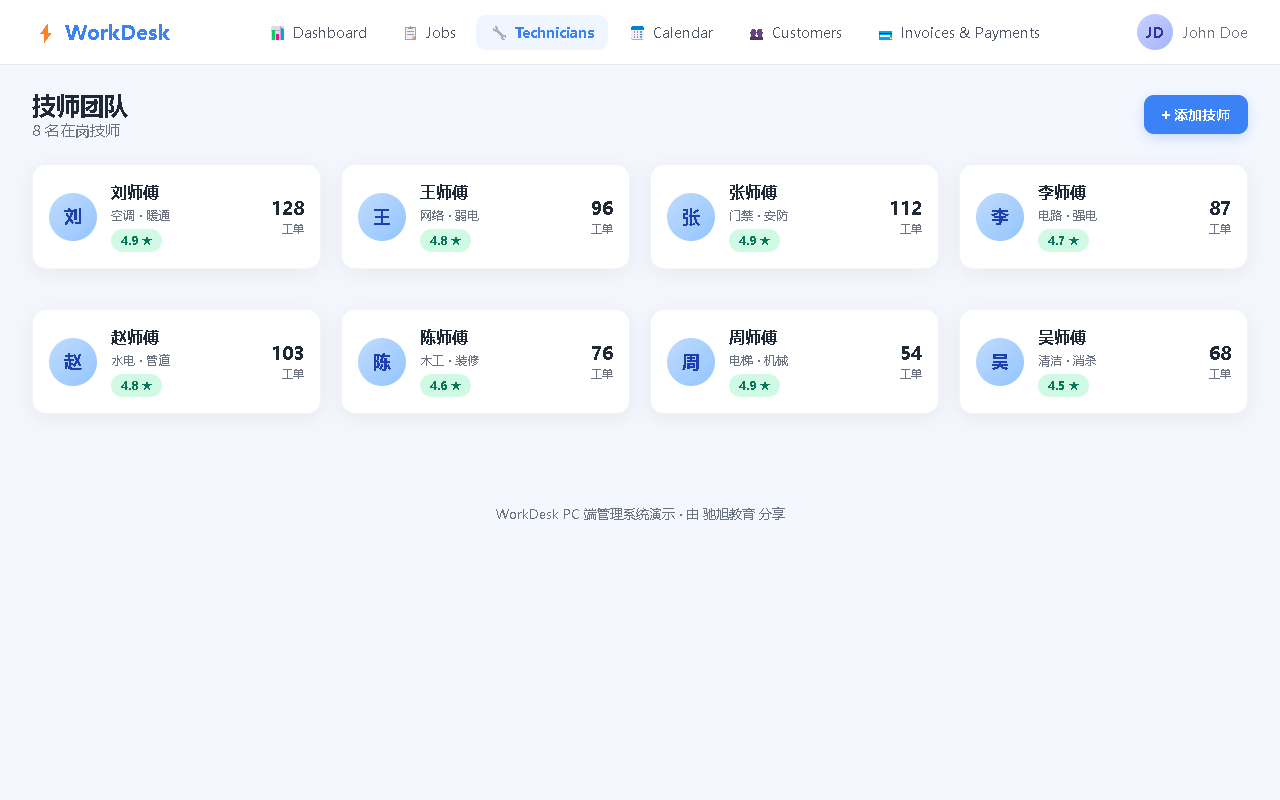The width and height of the screenshot is (1280, 800).
Task: Click the 添加技师 button
Action: [1196, 115]
